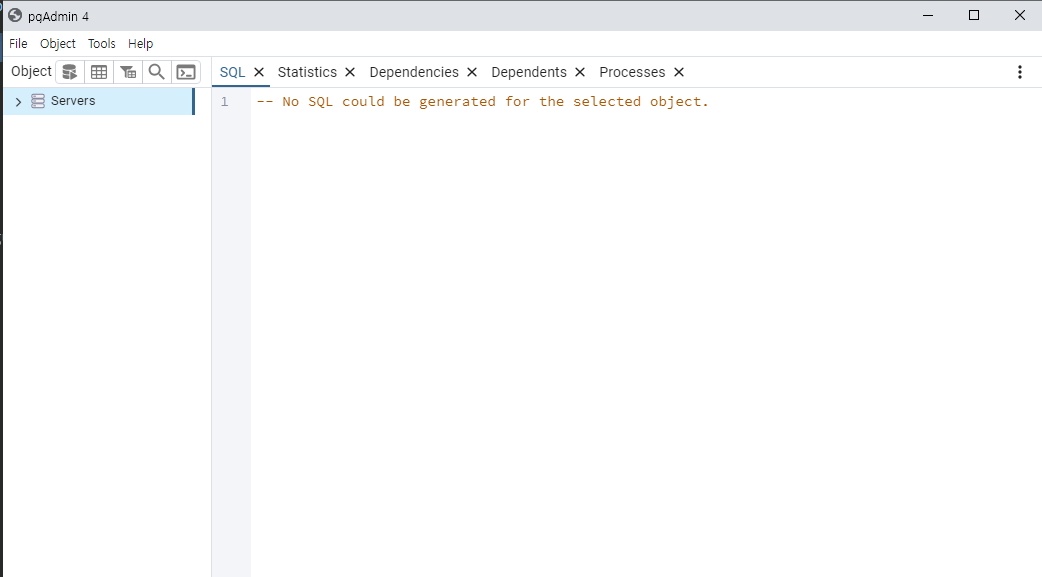Switch to the Dependents tab
Screen dimensions: 1042x577
click(x=529, y=72)
